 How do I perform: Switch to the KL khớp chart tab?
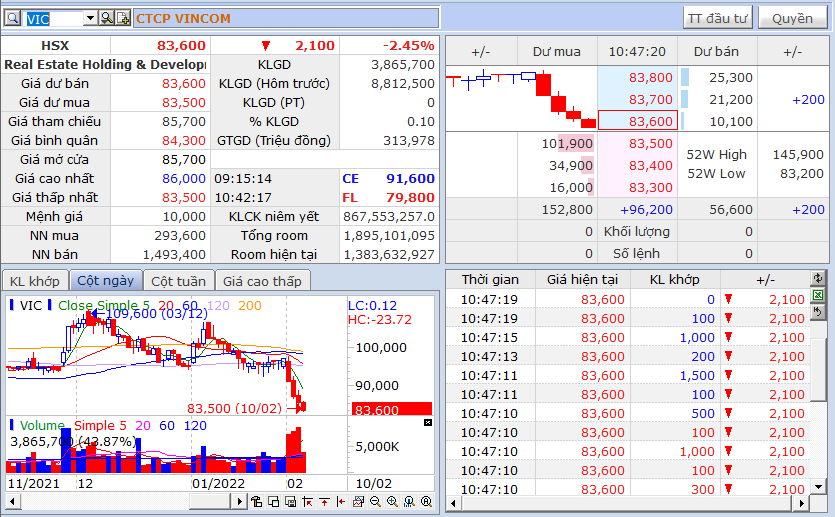(x=35, y=281)
